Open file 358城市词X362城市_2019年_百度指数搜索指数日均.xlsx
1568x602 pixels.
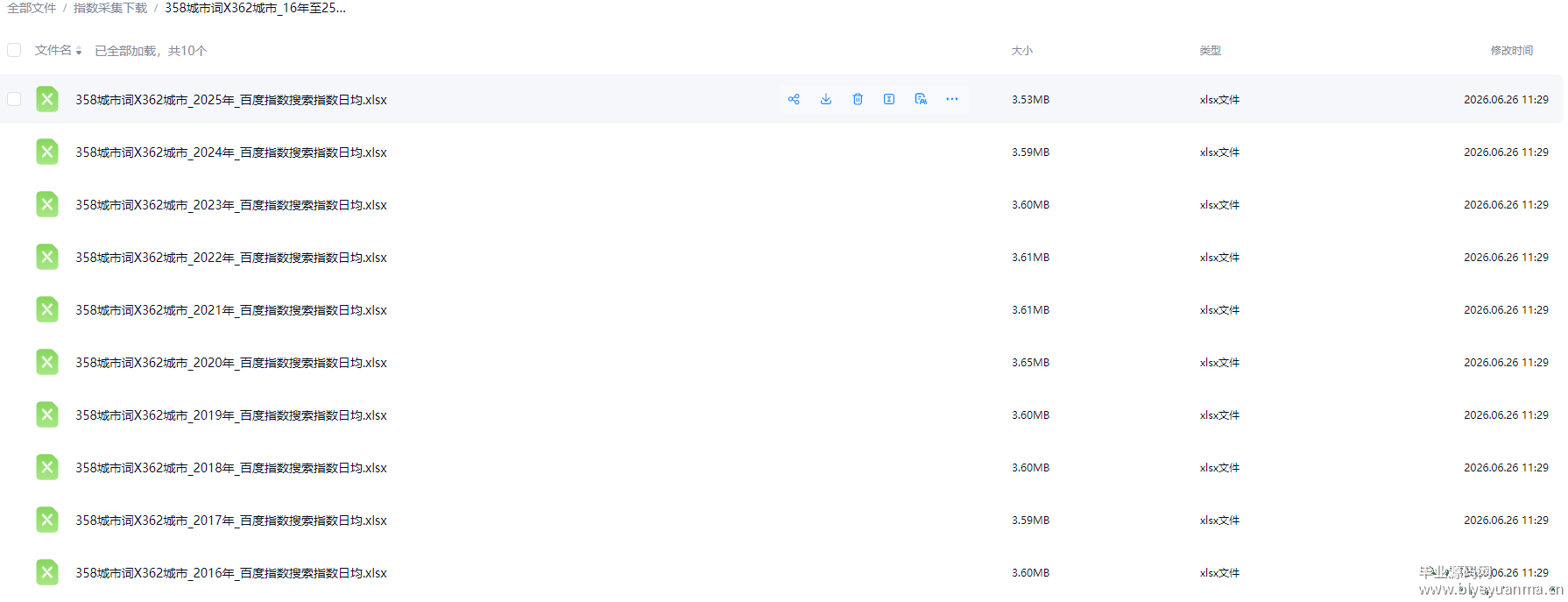click(x=231, y=415)
